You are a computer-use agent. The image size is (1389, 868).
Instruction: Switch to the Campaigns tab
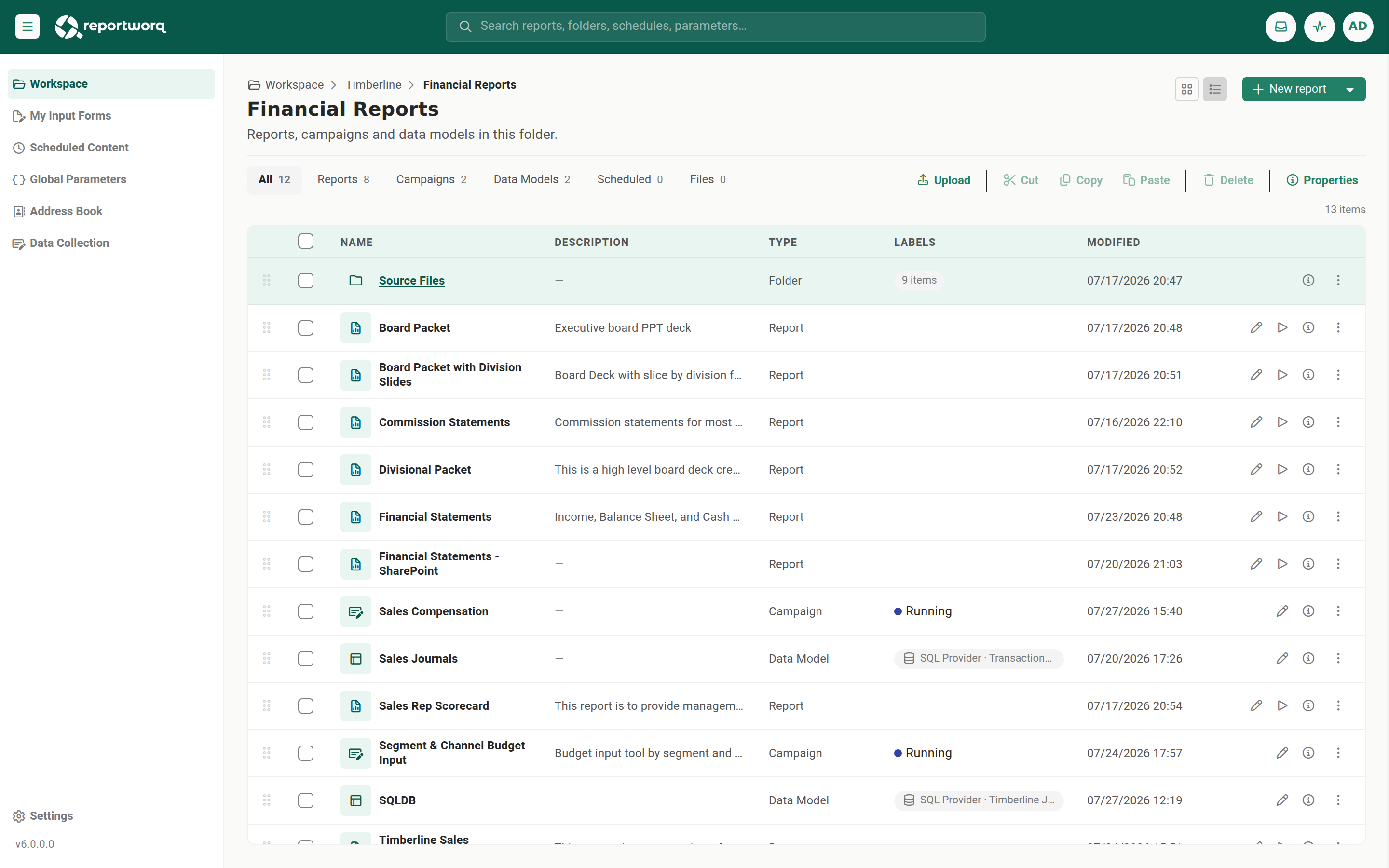click(x=431, y=180)
